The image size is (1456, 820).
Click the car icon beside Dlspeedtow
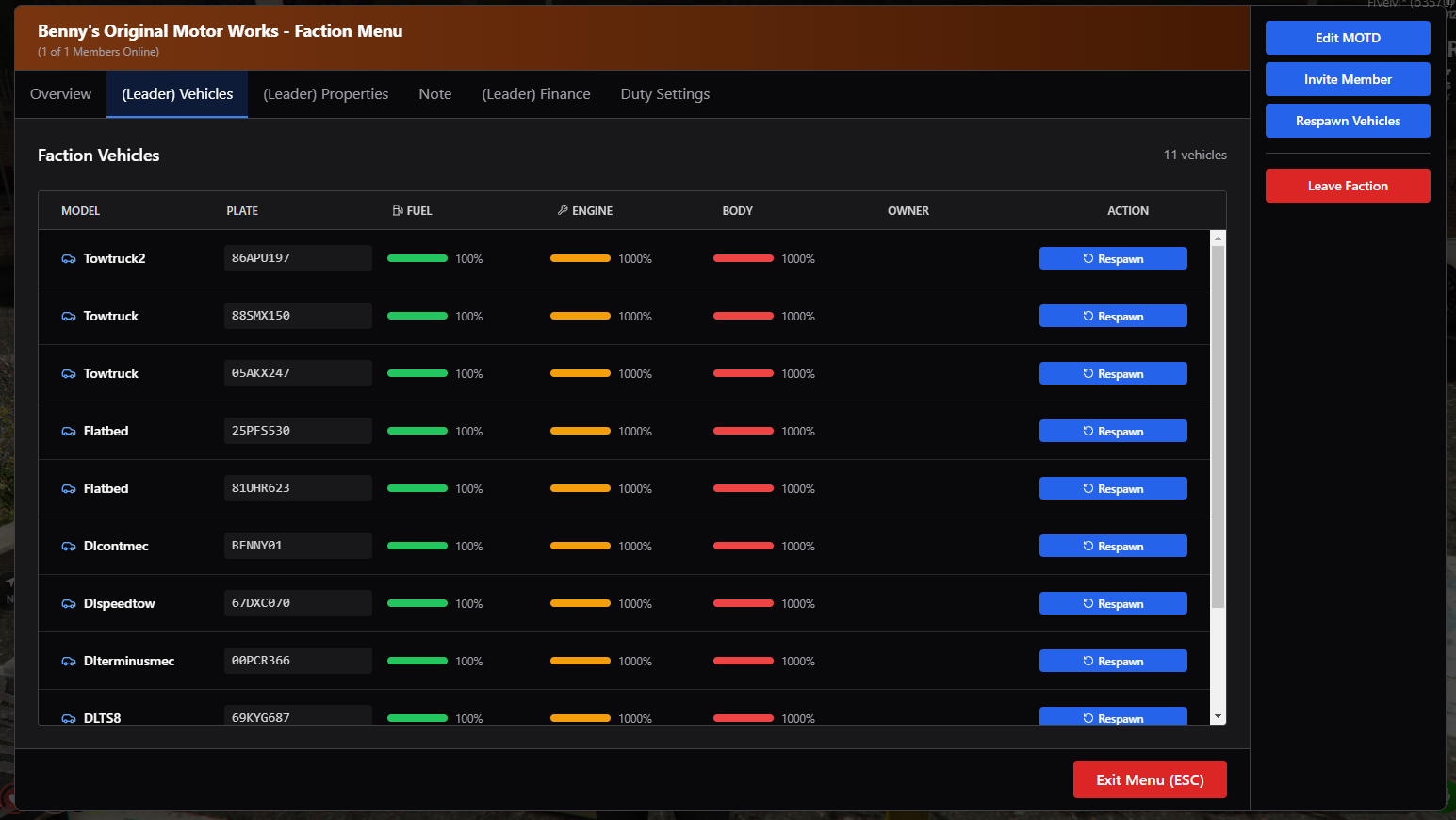(x=69, y=604)
